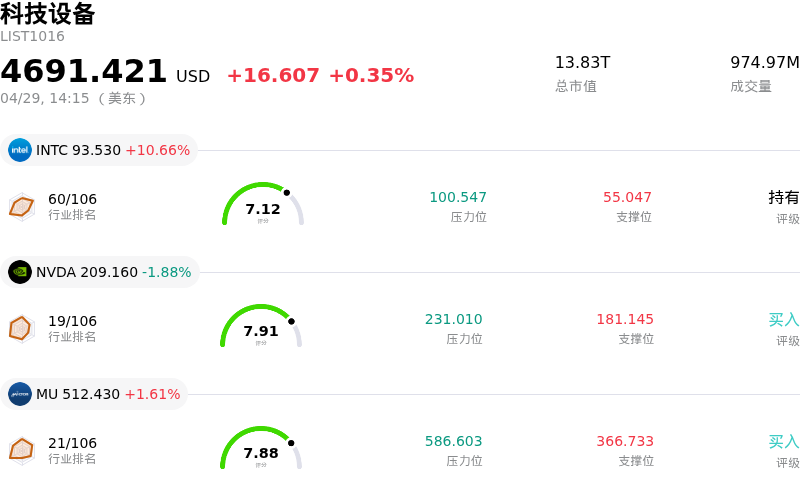Click the NVDA 7.91 score gauge
The image size is (800, 488).
[x=261, y=327]
